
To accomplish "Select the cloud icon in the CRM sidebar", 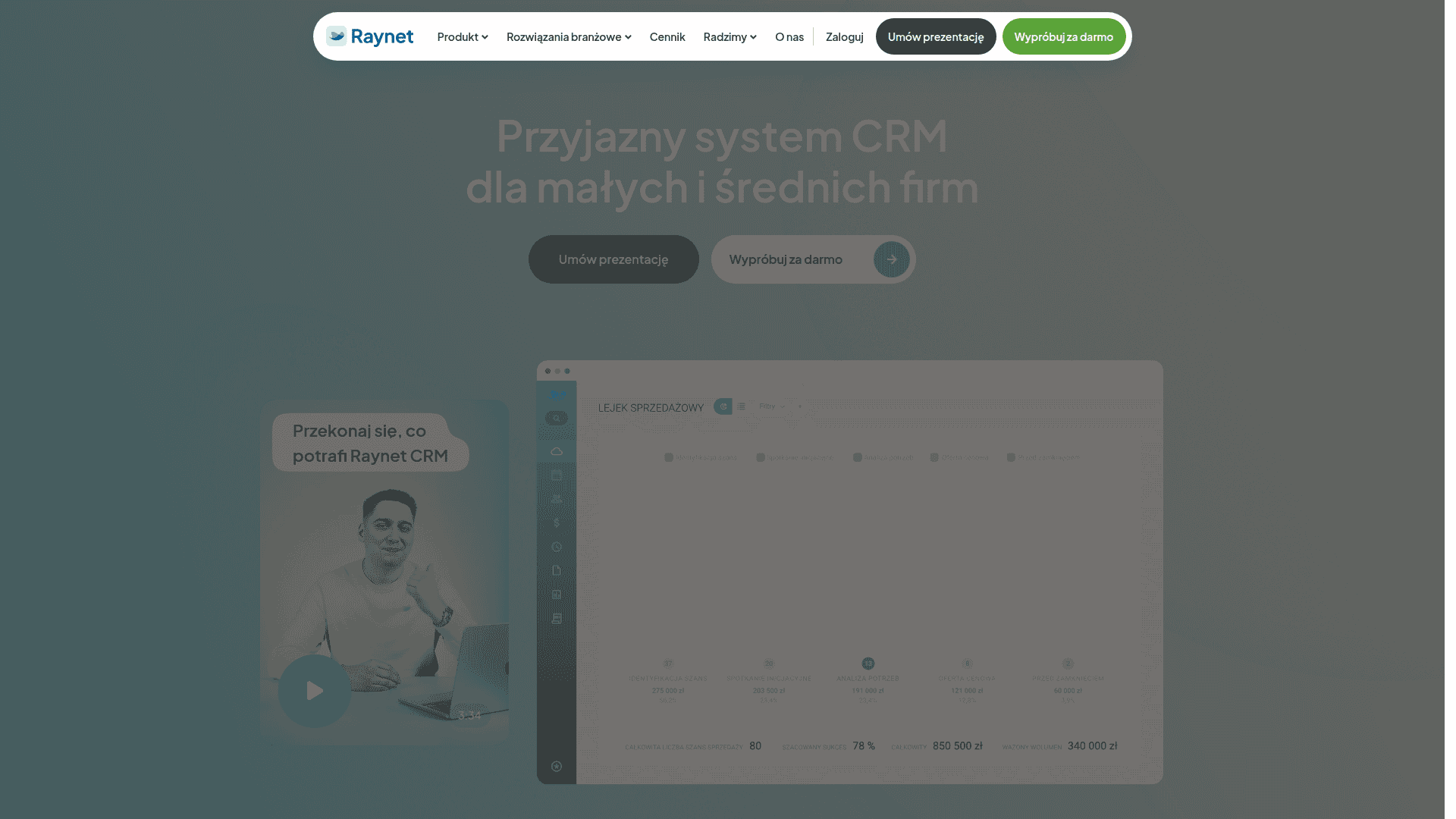I will [x=557, y=451].
